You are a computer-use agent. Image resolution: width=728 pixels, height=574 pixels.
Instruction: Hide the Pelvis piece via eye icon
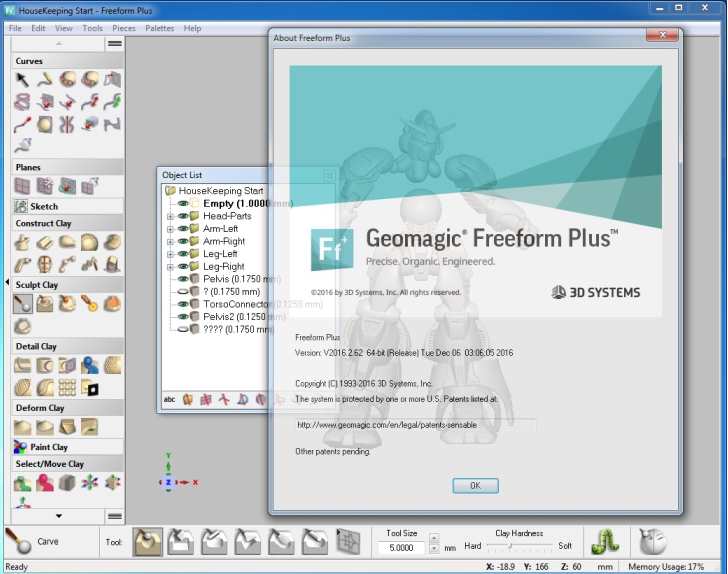pos(183,279)
